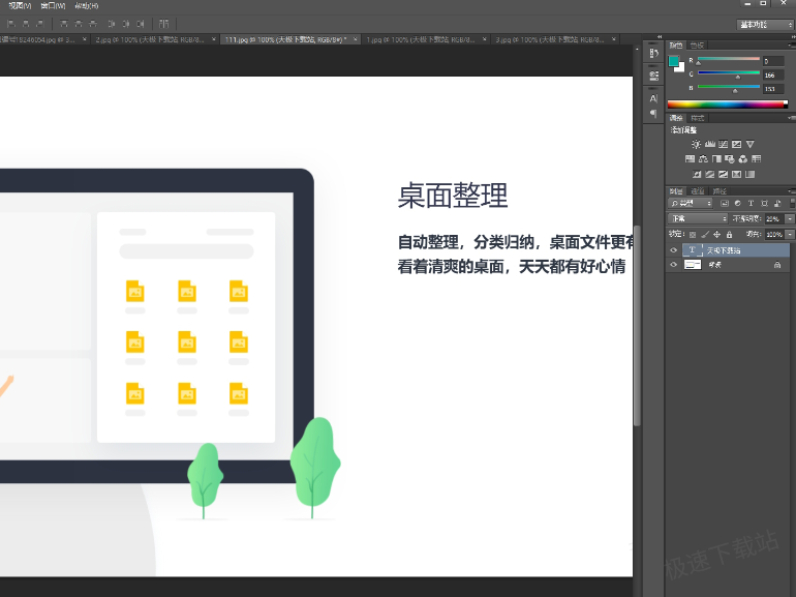Add a Levels adjustment (histogram icon)
The width and height of the screenshot is (796, 597).
[x=710, y=144]
